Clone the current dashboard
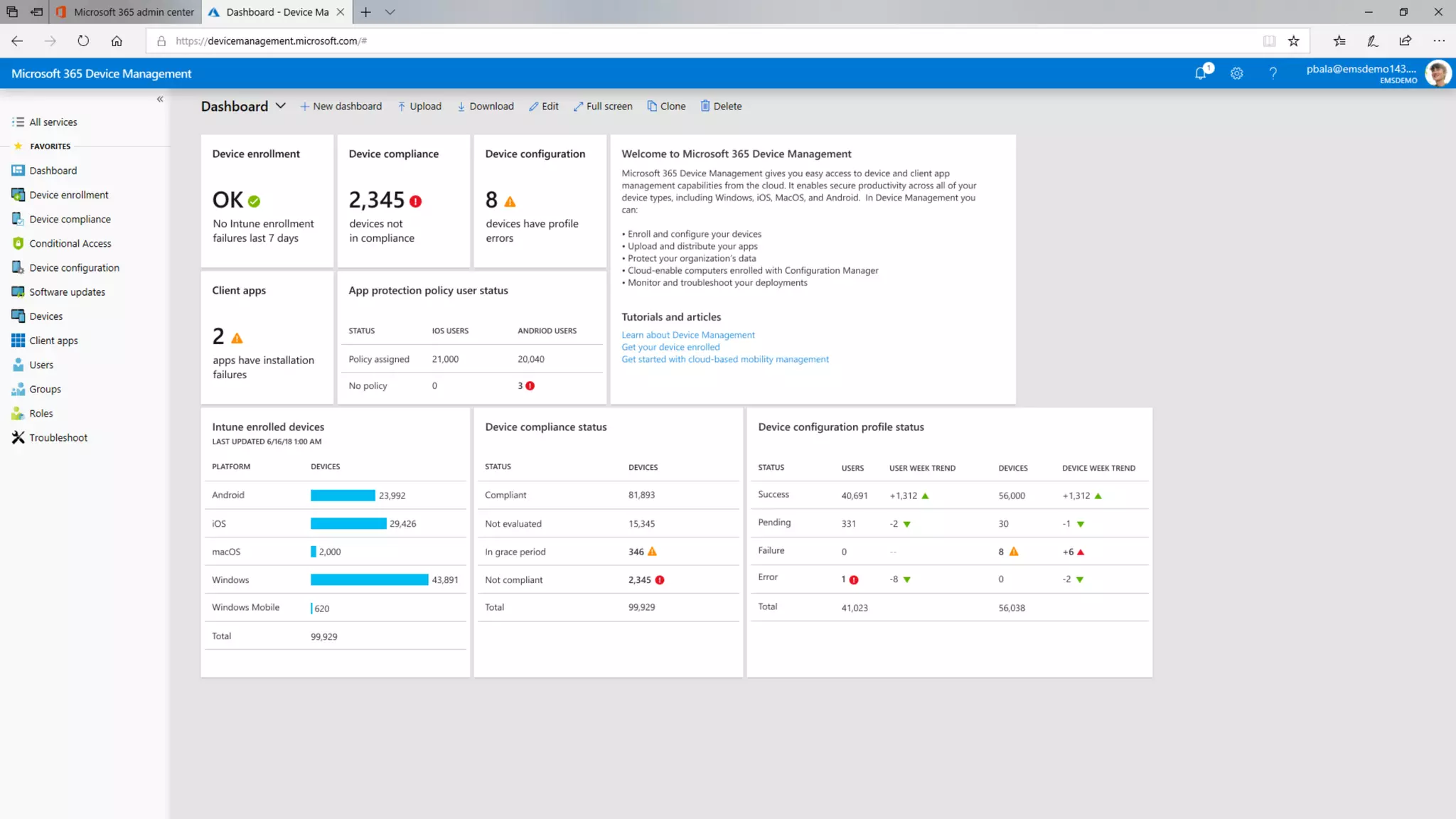1456x819 pixels. (x=666, y=107)
